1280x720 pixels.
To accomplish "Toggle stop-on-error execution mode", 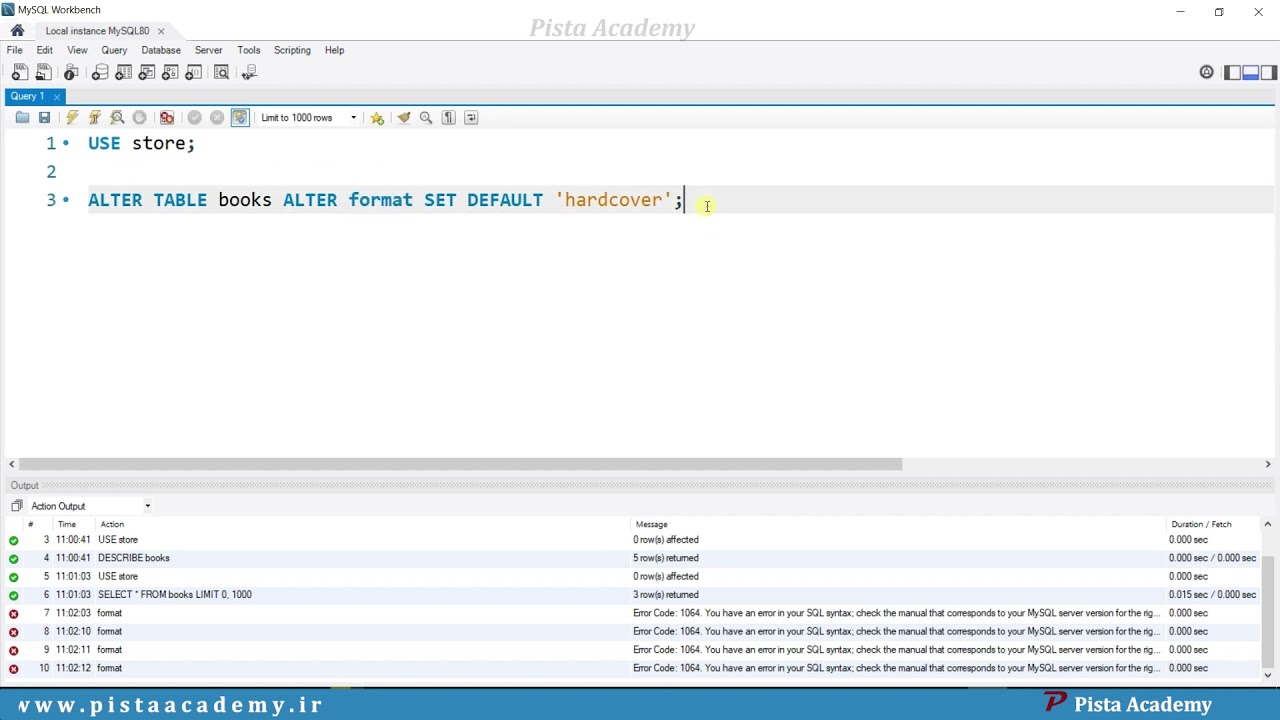I will (167, 118).
